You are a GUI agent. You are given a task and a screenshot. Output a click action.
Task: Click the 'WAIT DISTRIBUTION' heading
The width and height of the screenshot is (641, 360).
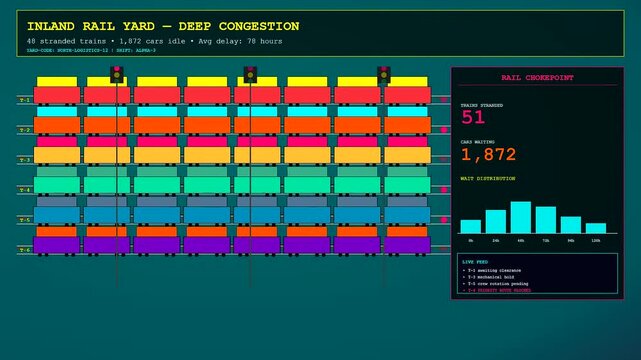pos(488,179)
